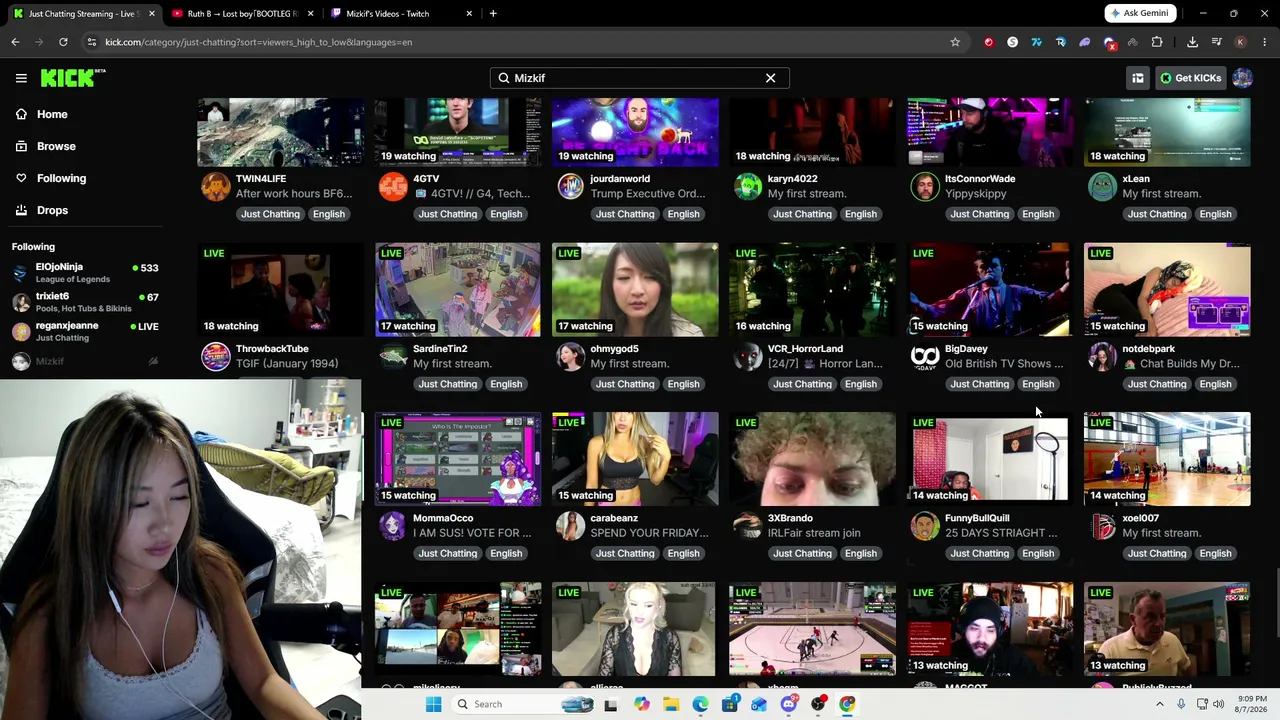The height and width of the screenshot is (720, 1280).
Task: Open the BigDavey channel avatar
Action: click(925, 356)
